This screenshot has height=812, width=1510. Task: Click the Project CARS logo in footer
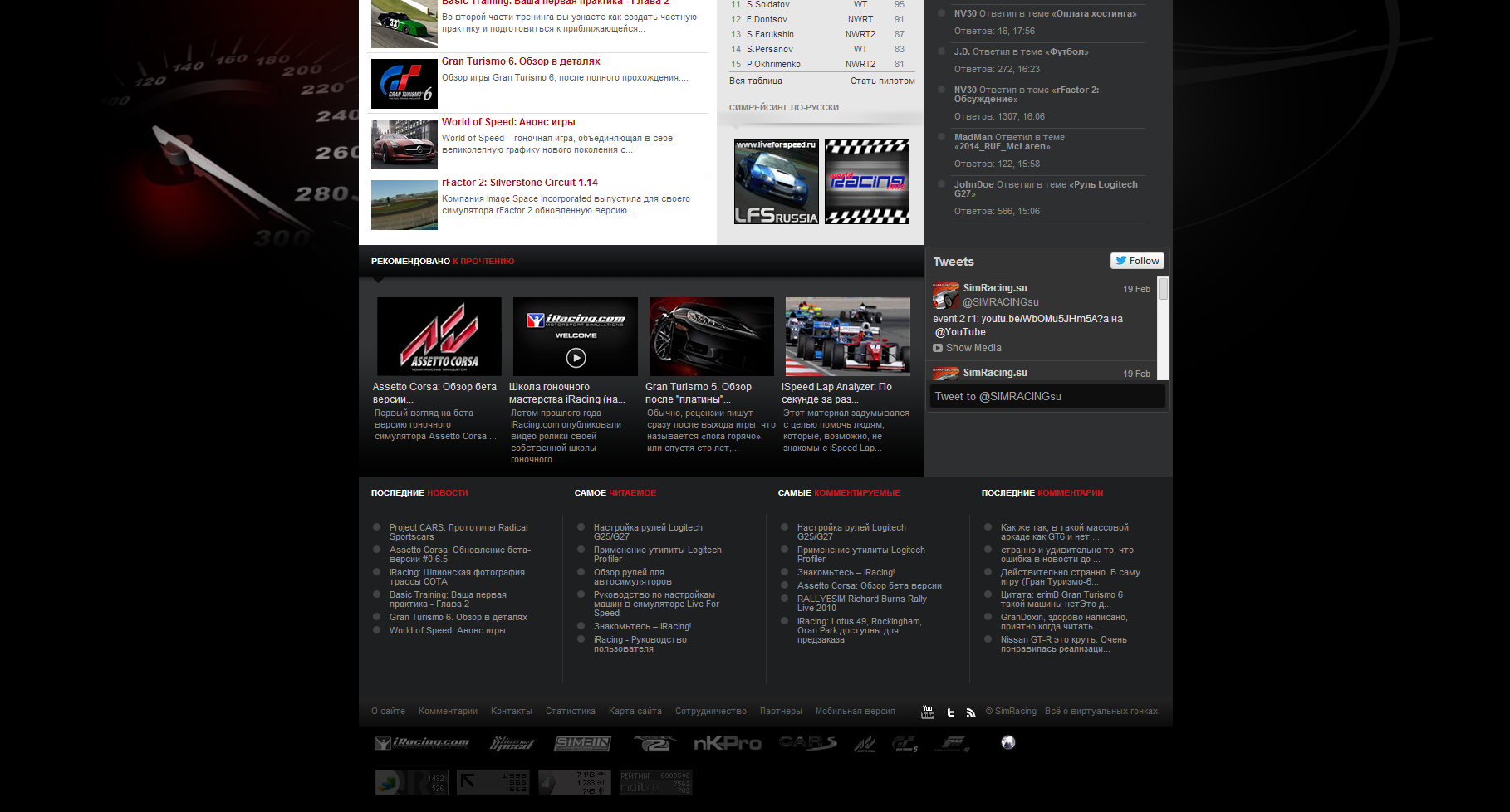pos(807,743)
